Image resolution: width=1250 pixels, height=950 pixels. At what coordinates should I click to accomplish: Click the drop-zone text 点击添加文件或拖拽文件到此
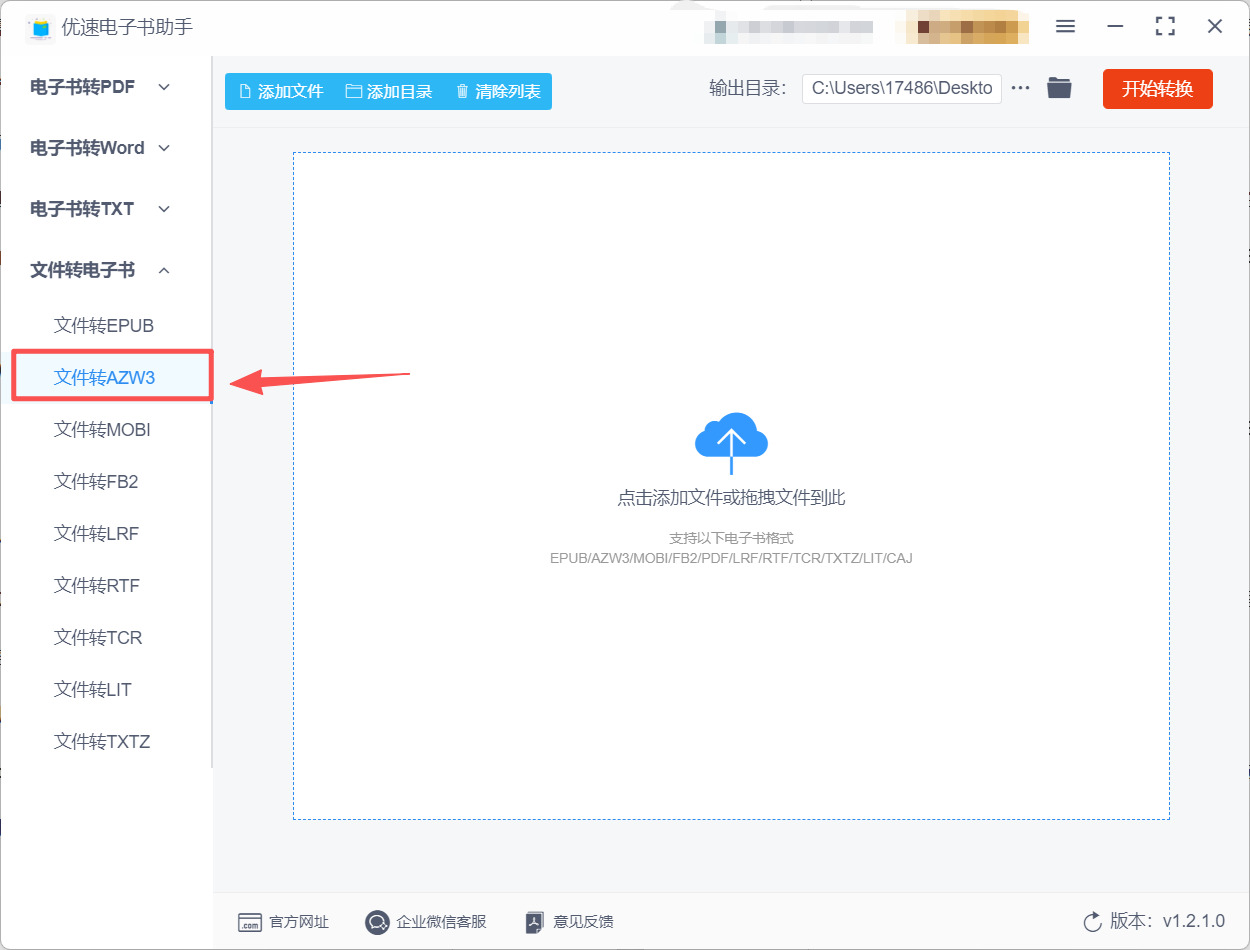point(731,498)
